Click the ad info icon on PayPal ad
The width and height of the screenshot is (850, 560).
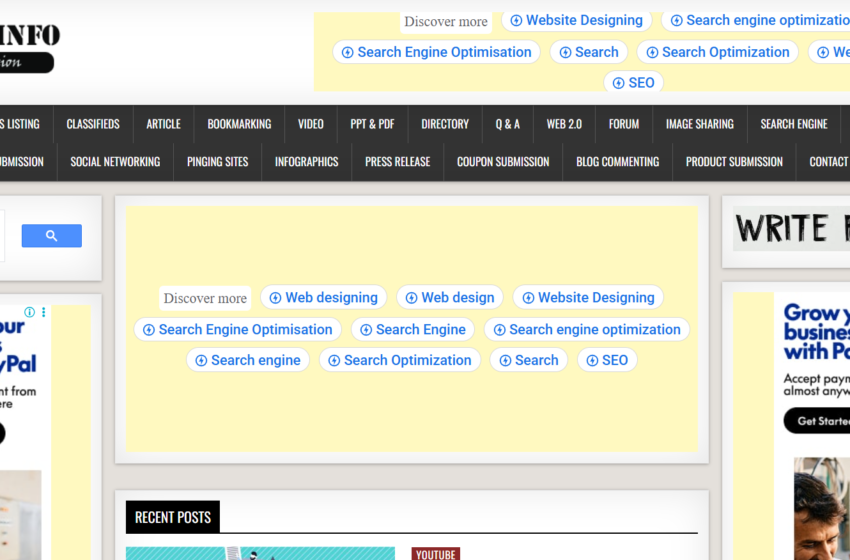click(29, 312)
